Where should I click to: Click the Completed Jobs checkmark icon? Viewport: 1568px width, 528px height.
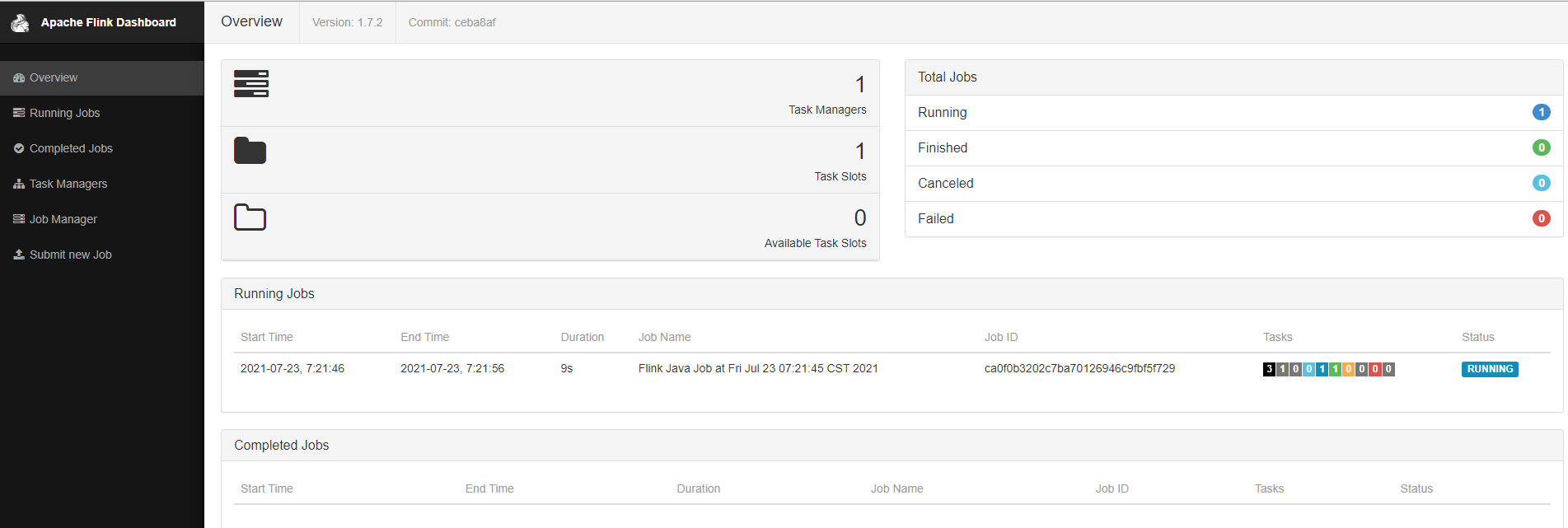pos(19,148)
